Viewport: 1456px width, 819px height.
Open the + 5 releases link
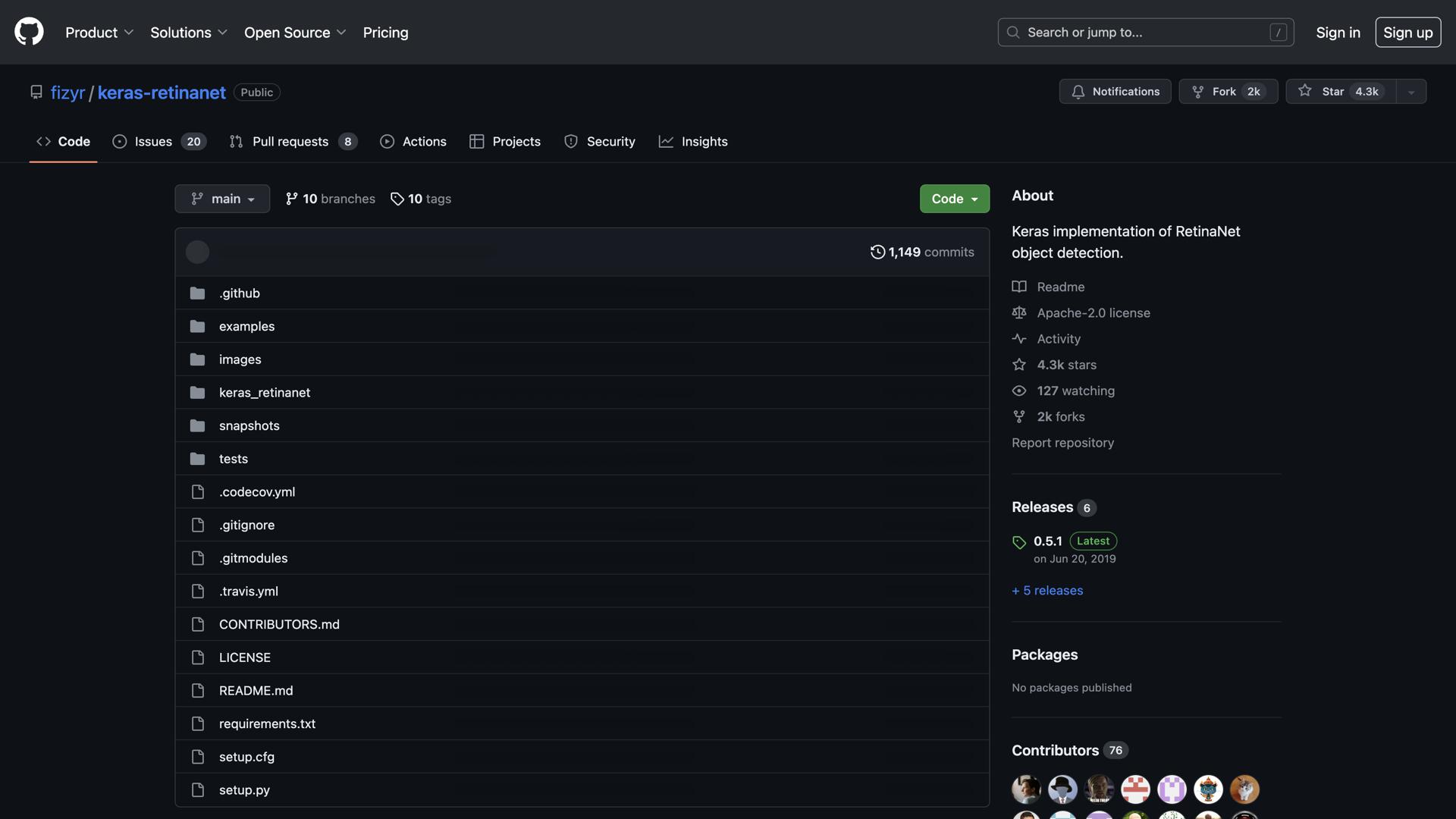tap(1046, 590)
